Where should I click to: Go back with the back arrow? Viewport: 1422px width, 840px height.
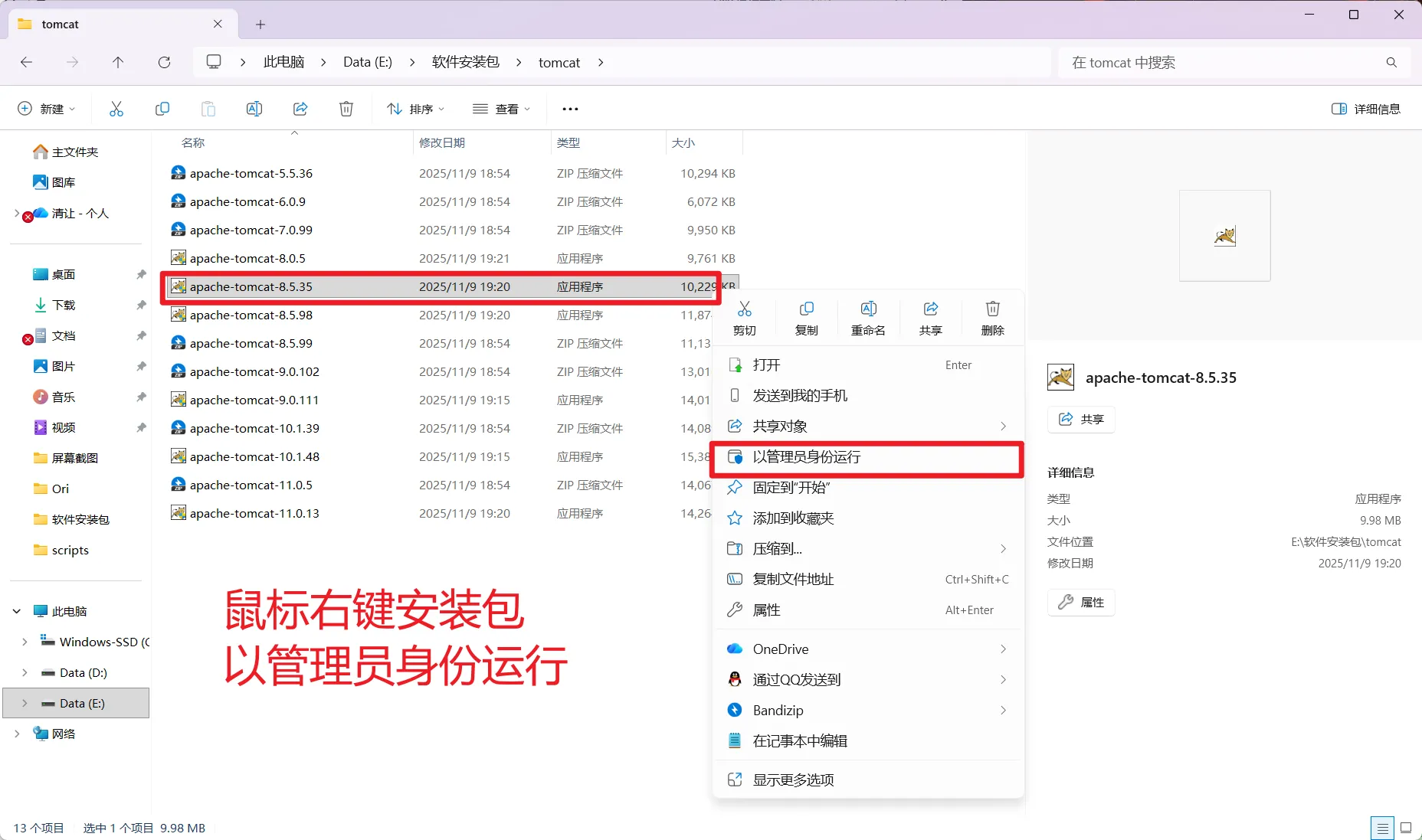(26, 63)
